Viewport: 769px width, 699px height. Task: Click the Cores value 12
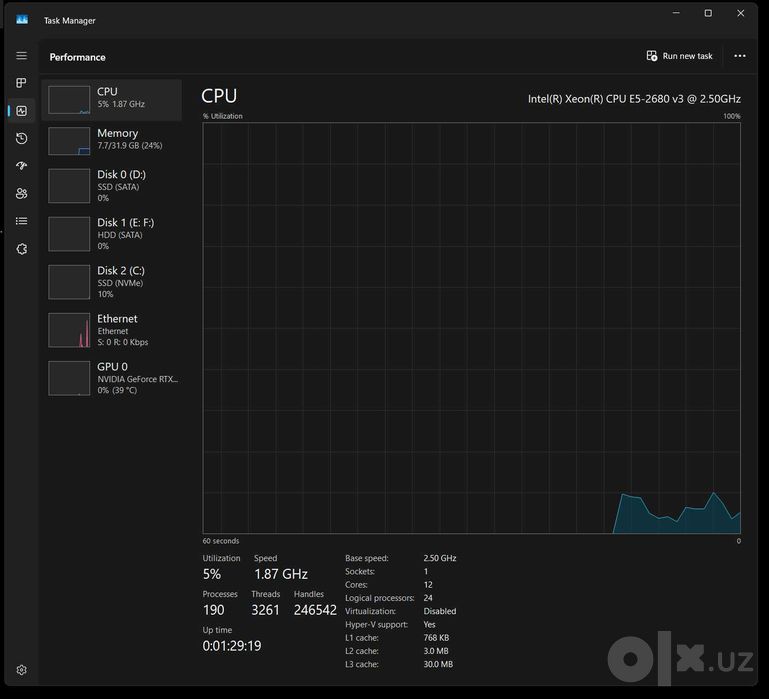(428, 585)
